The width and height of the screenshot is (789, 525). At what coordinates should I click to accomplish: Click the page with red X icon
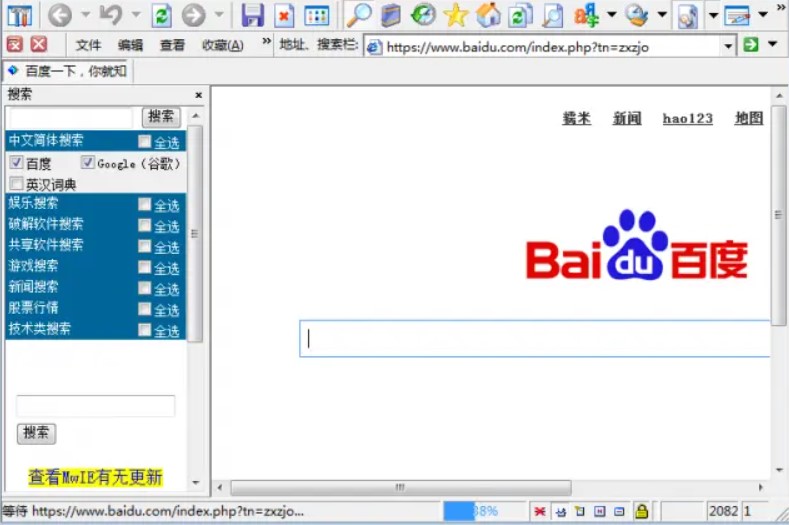pyautogui.click(x=284, y=15)
